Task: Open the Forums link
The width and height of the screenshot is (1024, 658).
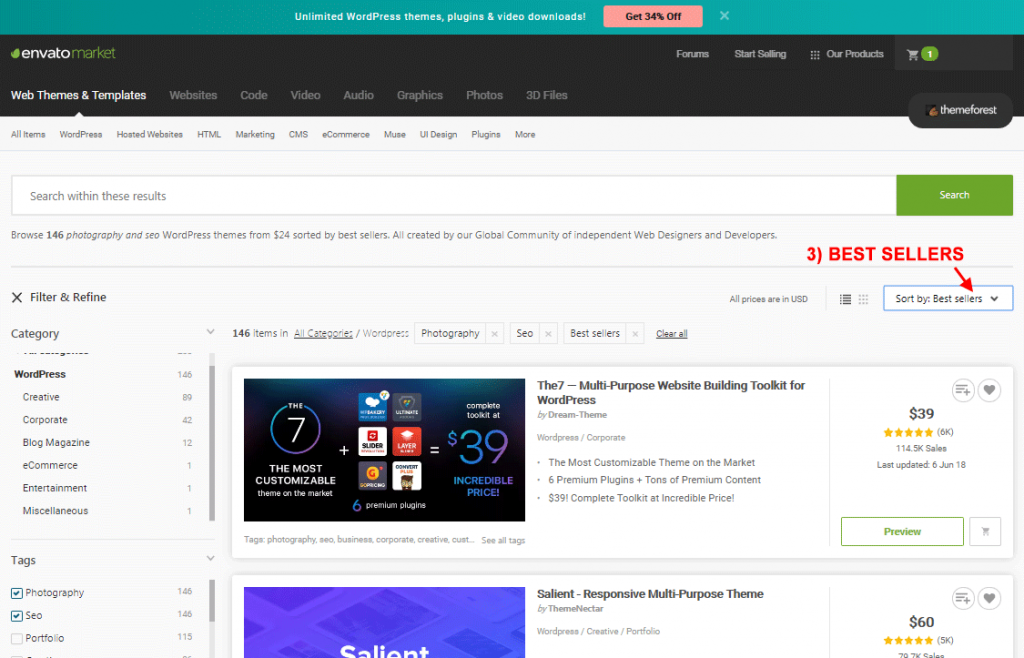Action: click(x=692, y=54)
